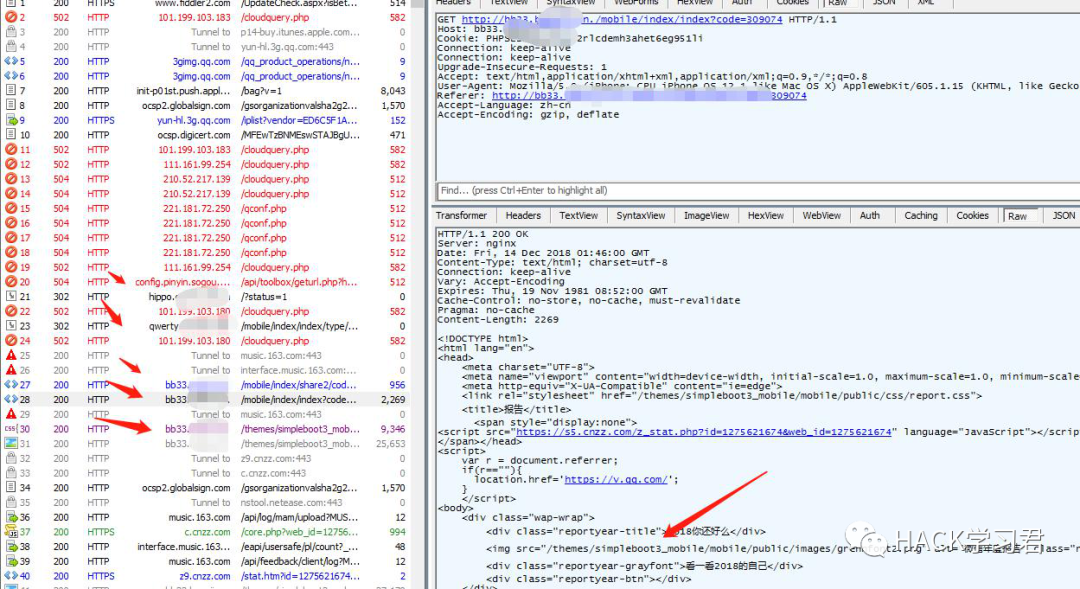Select host cell config.pinyin.sogou....

click(183, 282)
